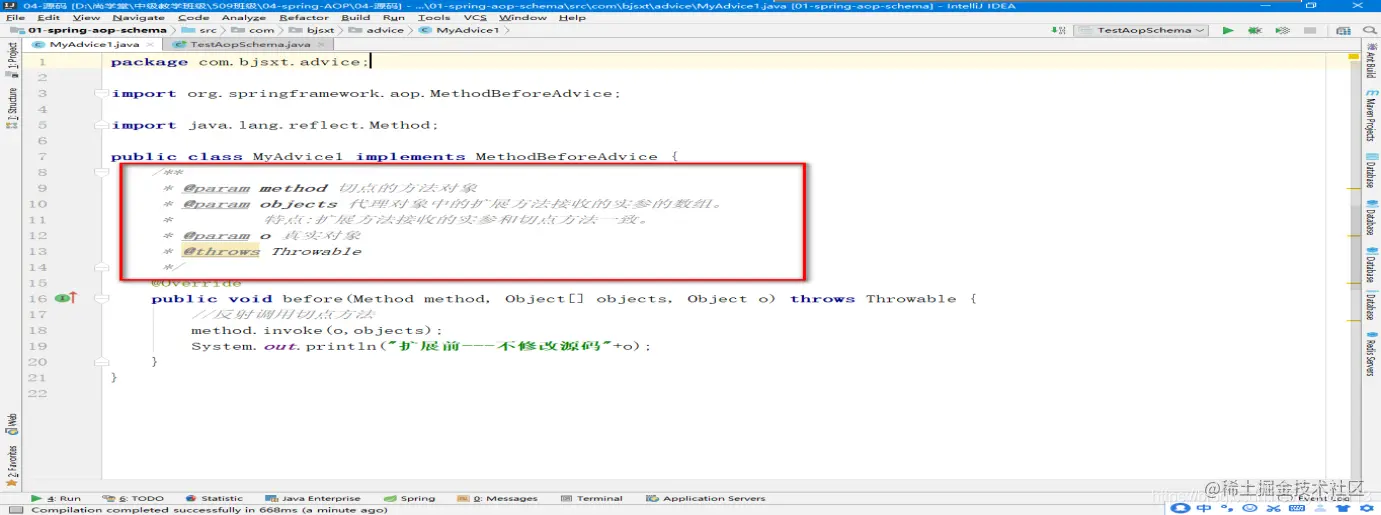This screenshot has width=1381, height=515.
Task: Collapse the before method fold marker
Action: click(x=101, y=299)
